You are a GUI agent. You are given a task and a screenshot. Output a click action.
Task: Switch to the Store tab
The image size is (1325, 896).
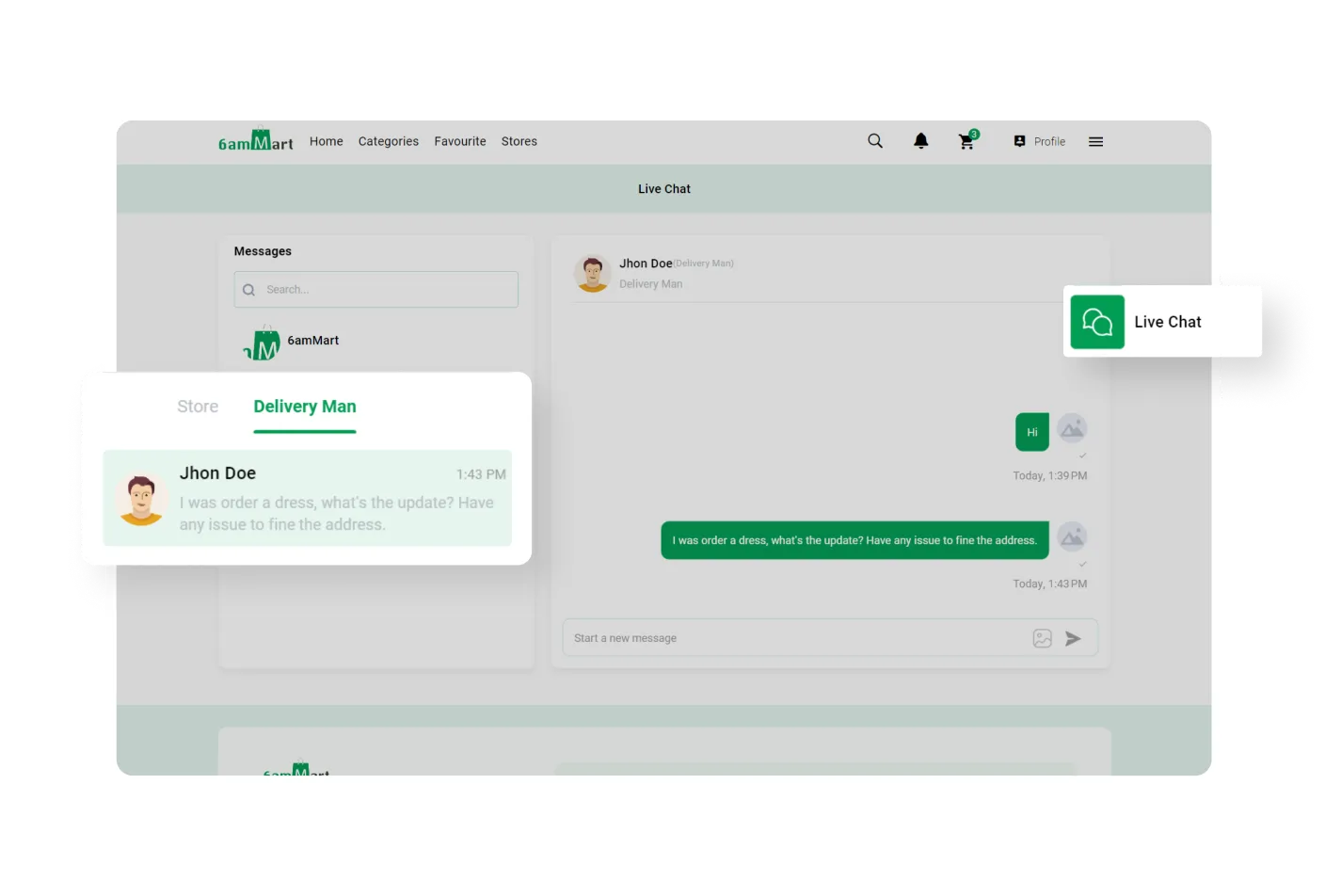(198, 407)
